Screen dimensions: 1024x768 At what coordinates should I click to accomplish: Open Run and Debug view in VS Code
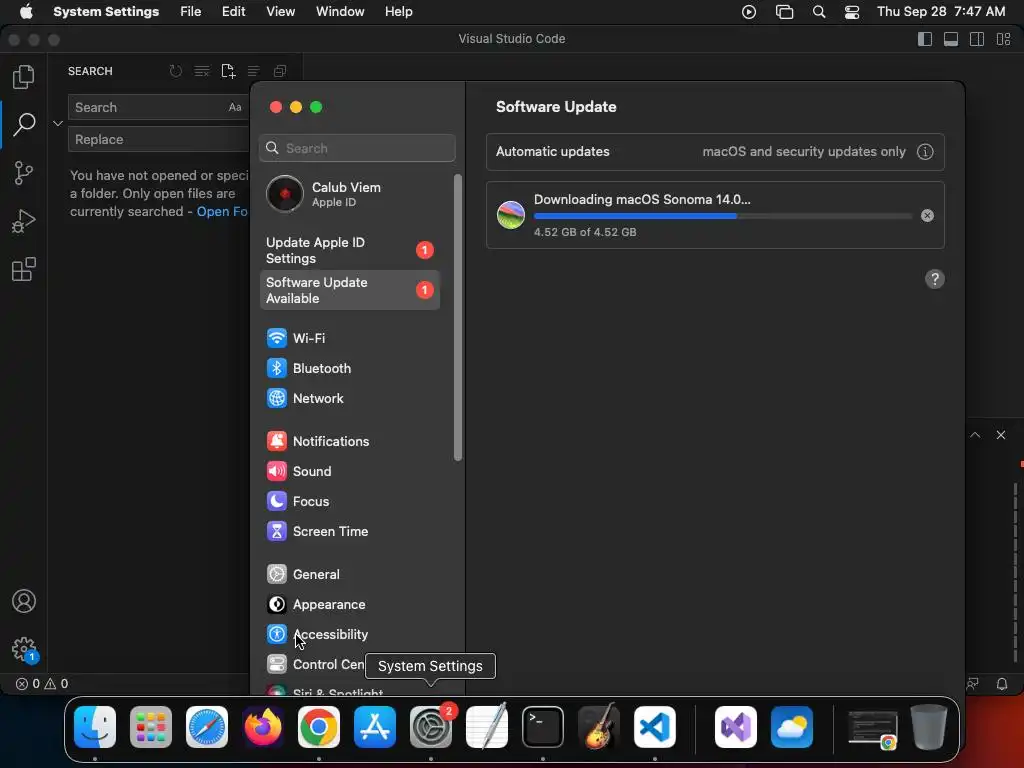coord(24,221)
